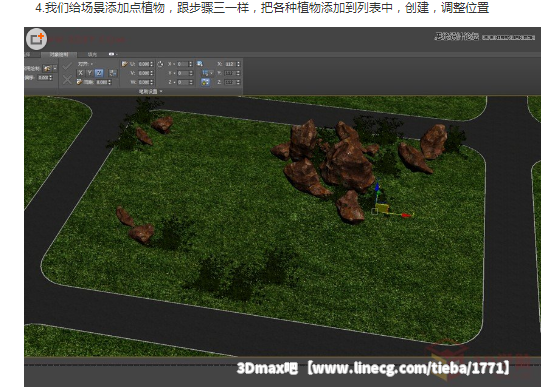Click the rotation X value field
Viewport: 549px width, 387px height.
tap(183, 64)
